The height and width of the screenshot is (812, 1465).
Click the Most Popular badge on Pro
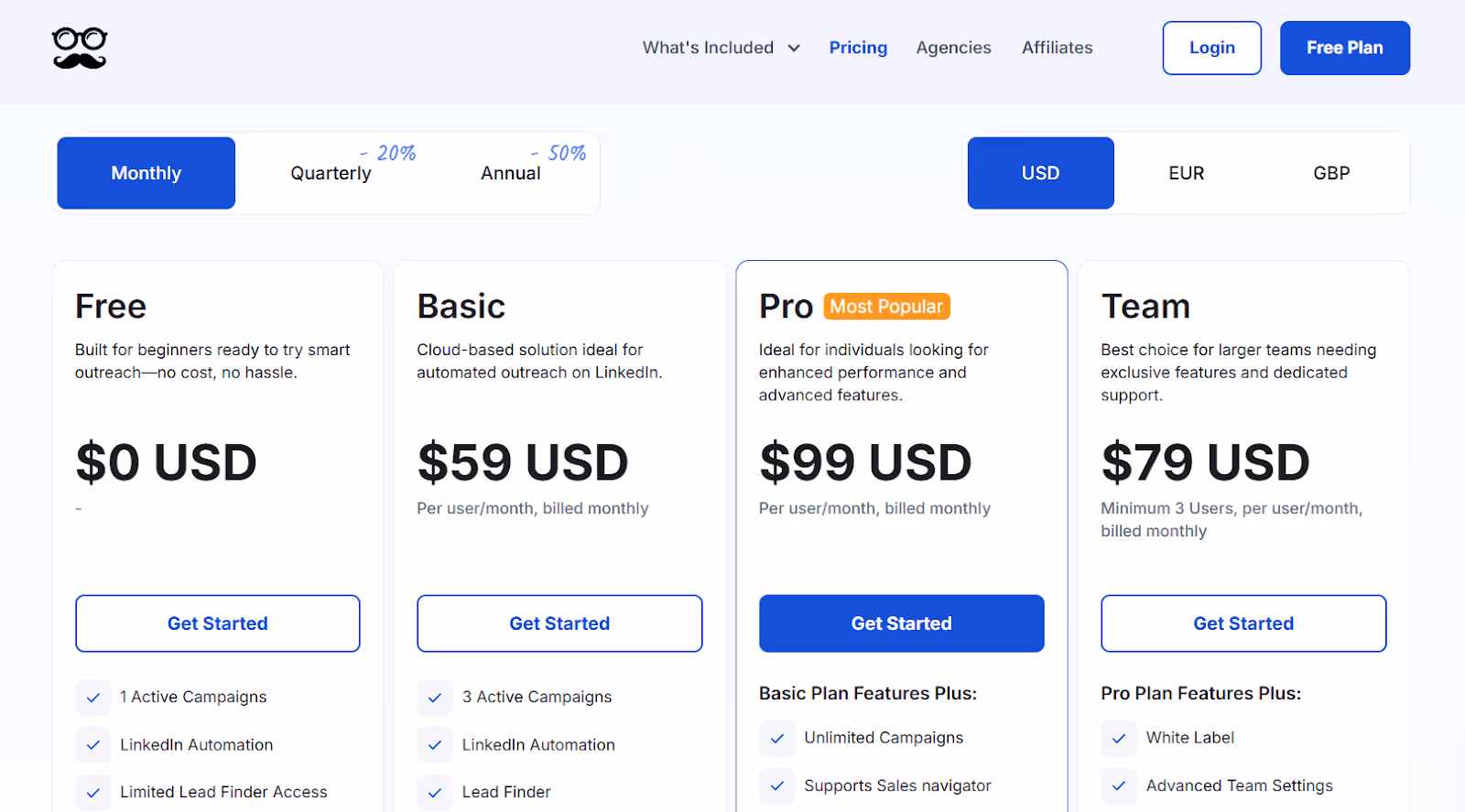coord(884,306)
